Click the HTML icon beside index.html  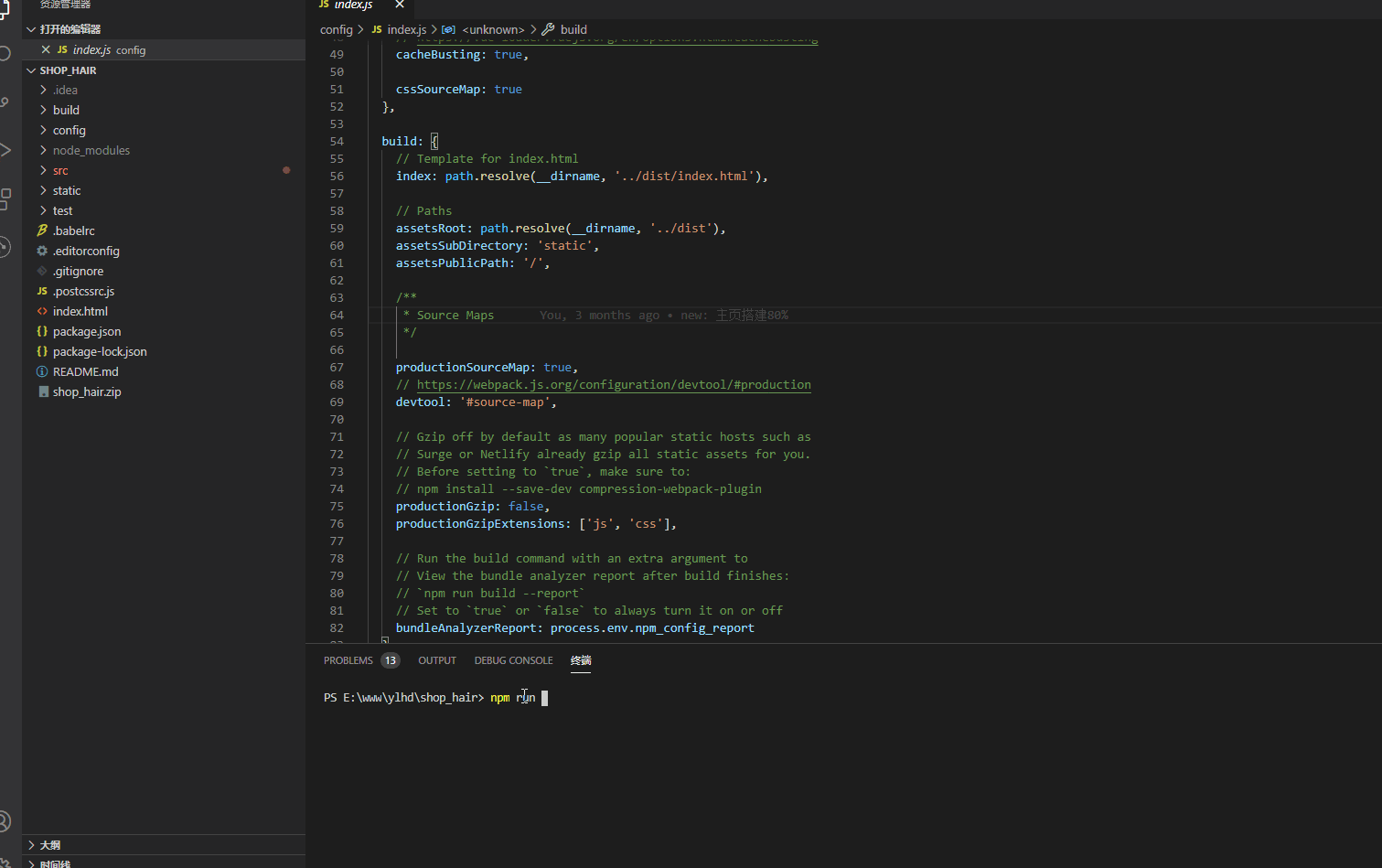click(42, 311)
